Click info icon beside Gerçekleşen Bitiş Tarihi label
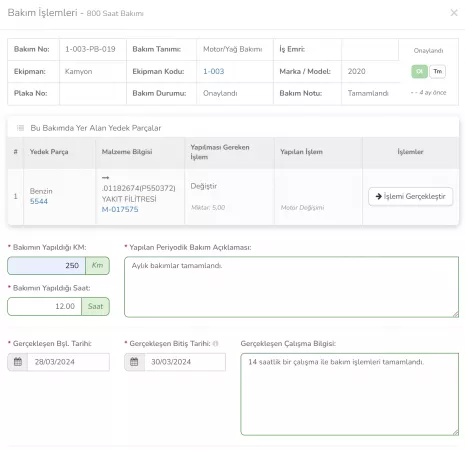 215,343
